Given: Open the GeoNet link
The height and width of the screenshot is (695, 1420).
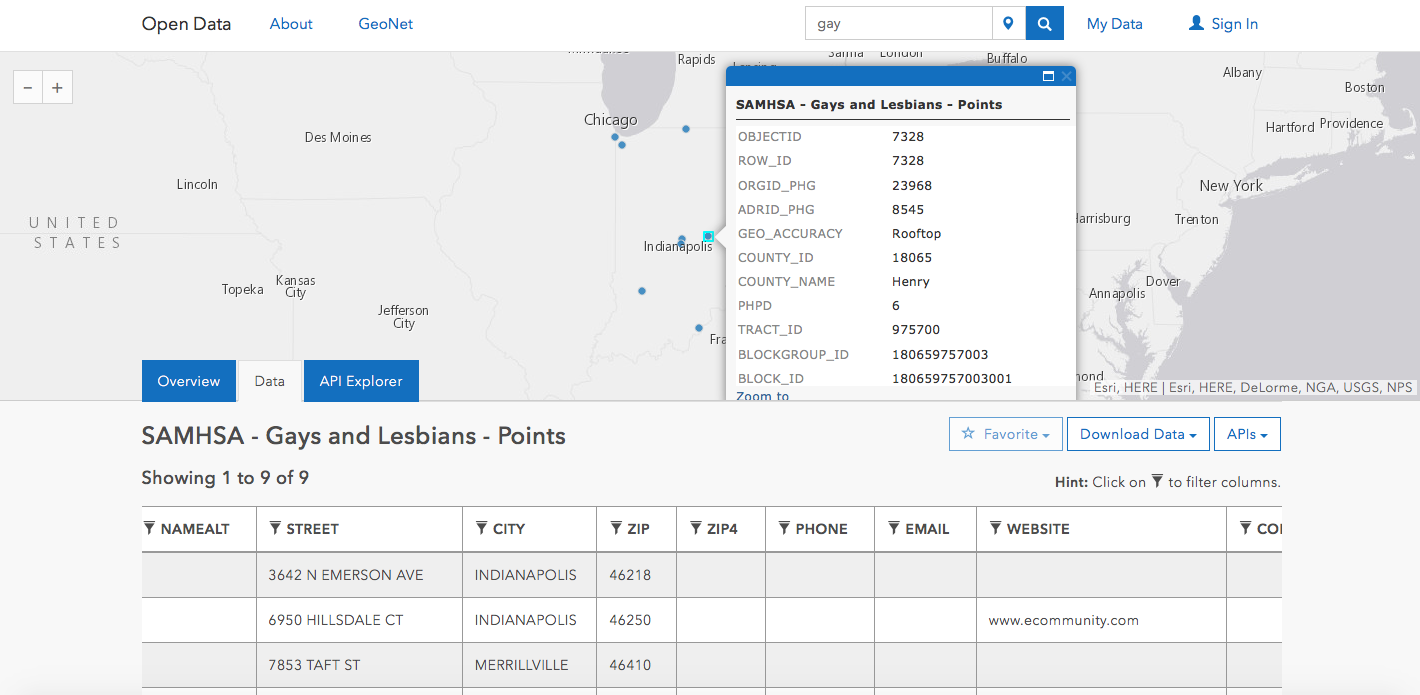Looking at the screenshot, I should point(386,24).
